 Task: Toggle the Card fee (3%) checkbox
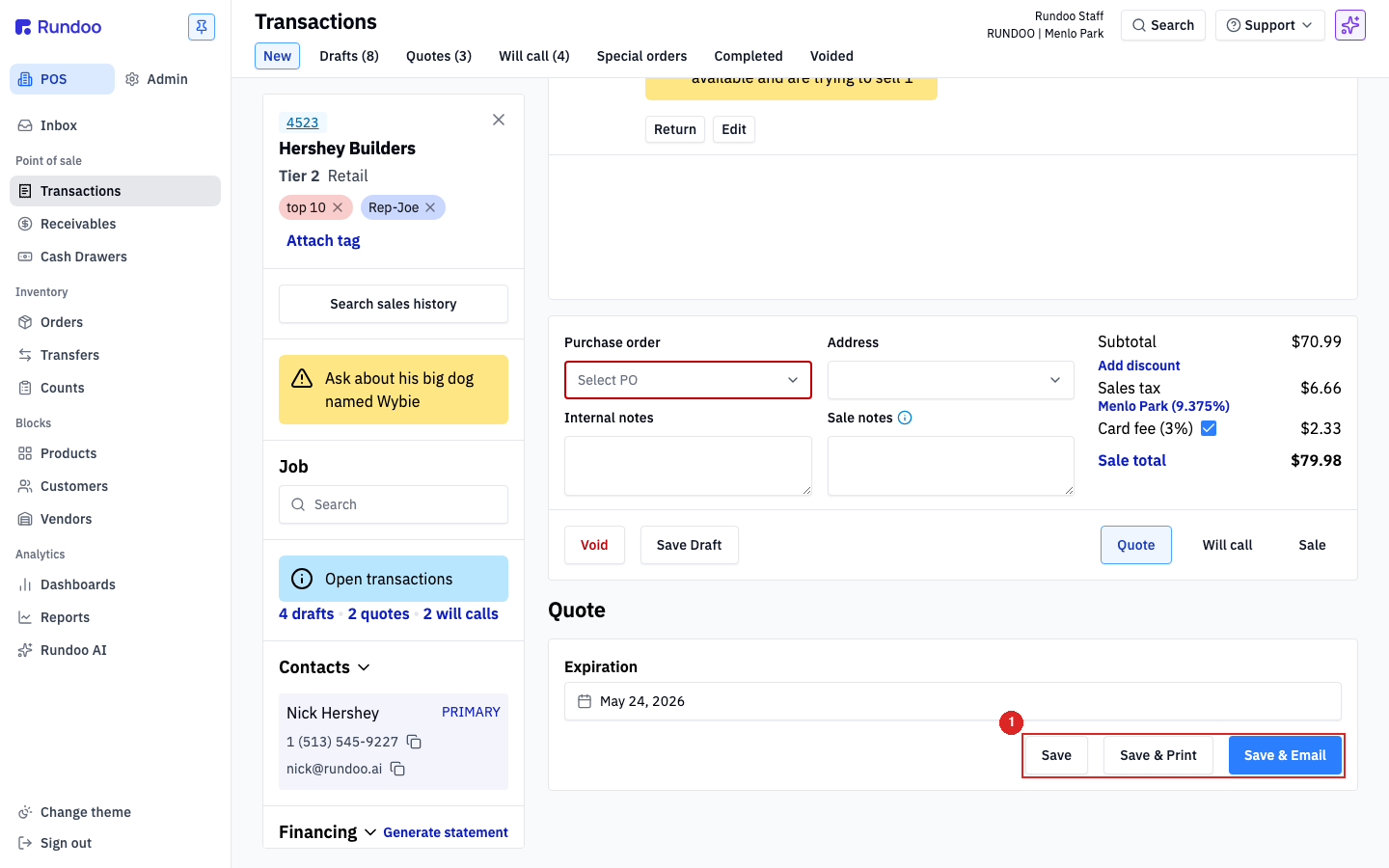coord(1209,428)
